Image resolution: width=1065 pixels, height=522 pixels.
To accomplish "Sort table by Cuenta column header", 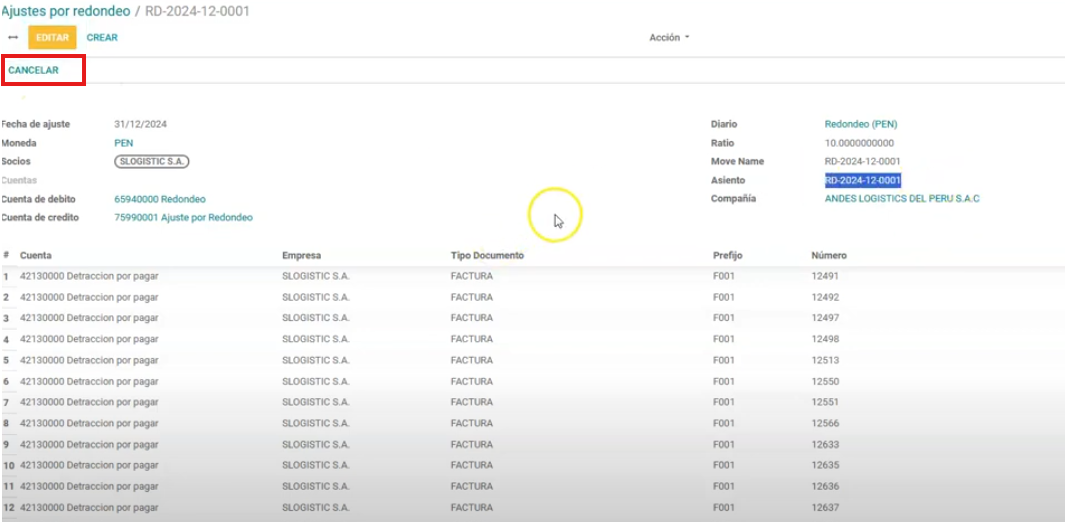I will coord(36,256).
